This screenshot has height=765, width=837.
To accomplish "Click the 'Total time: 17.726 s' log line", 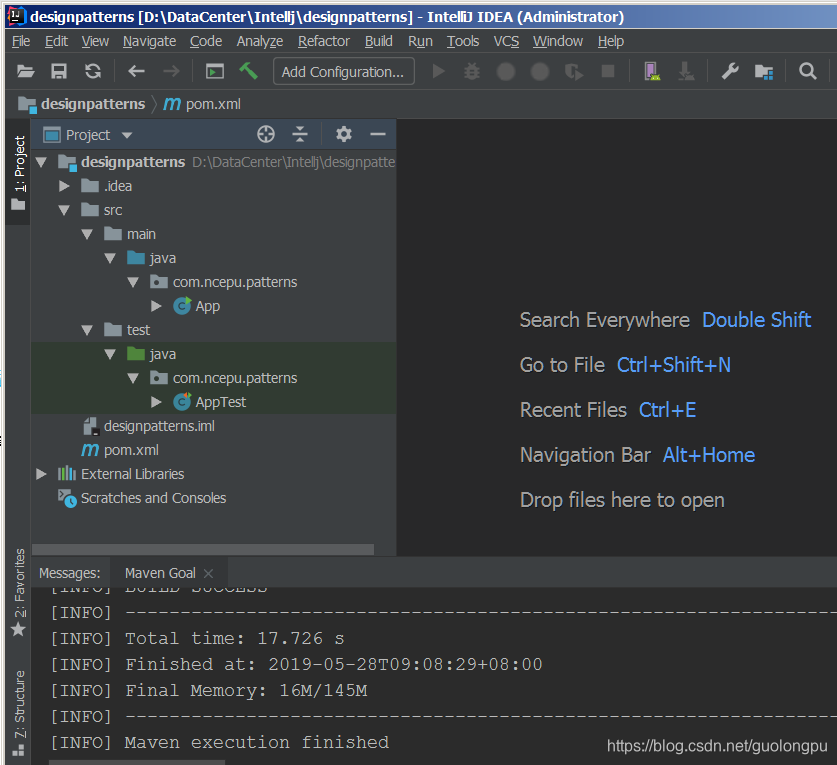I will click(x=234, y=638).
